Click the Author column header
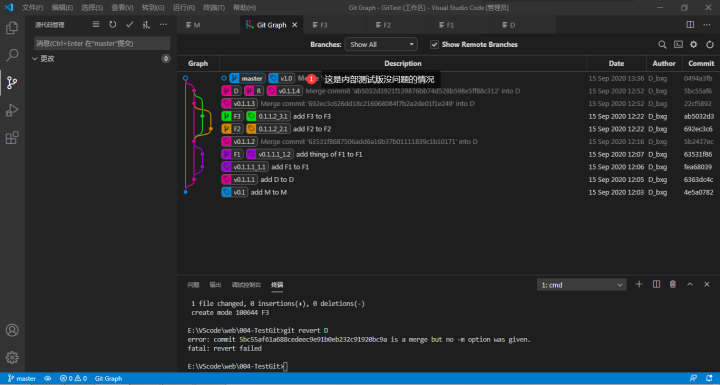720x385 pixels. 664,63
